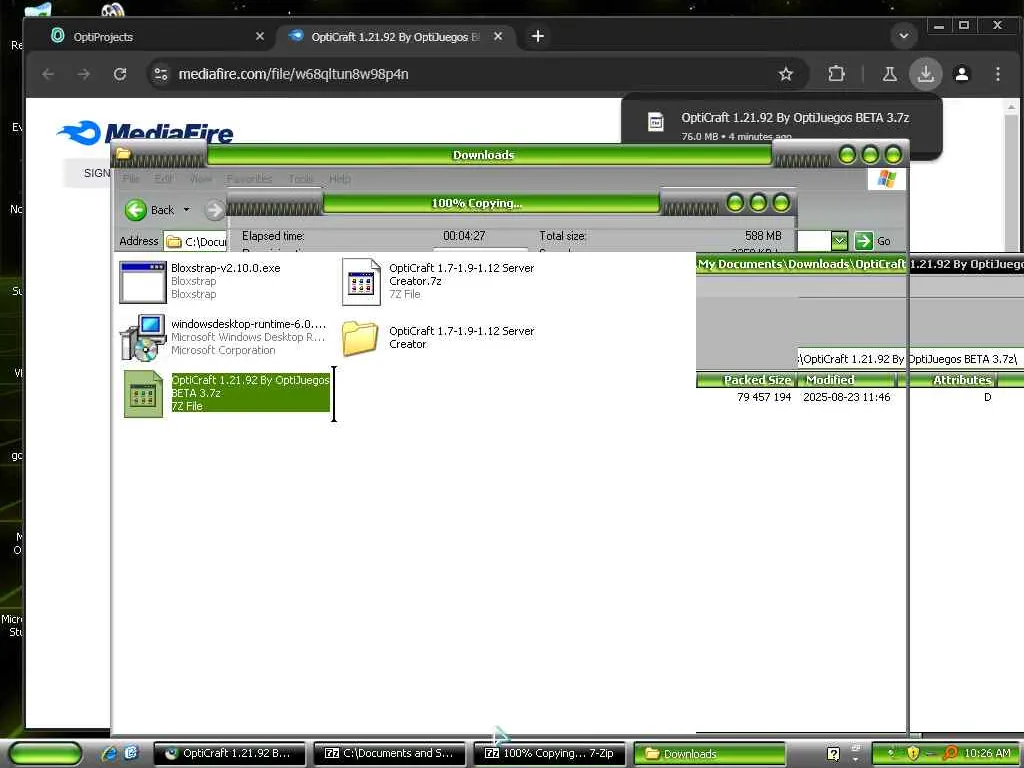
Task: Open Chrome downloads tray icon
Action: point(925,74)
